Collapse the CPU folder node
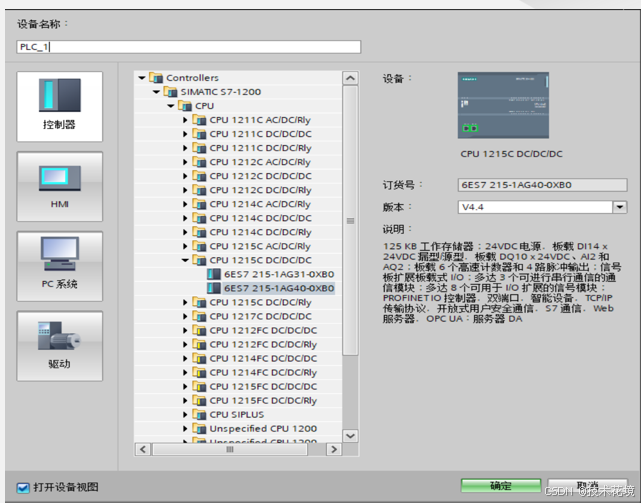The width and height of the screenshot is (641, 503). [170, 106]
